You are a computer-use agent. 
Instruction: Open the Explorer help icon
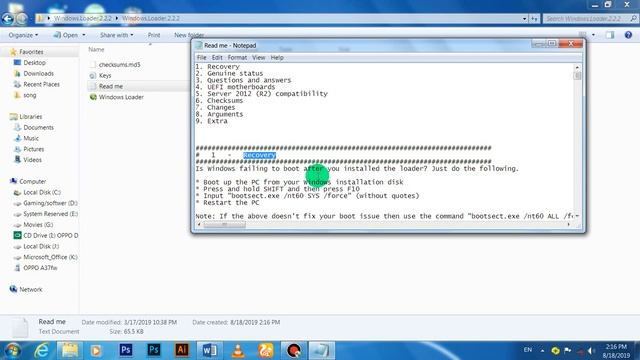(628, 35)
